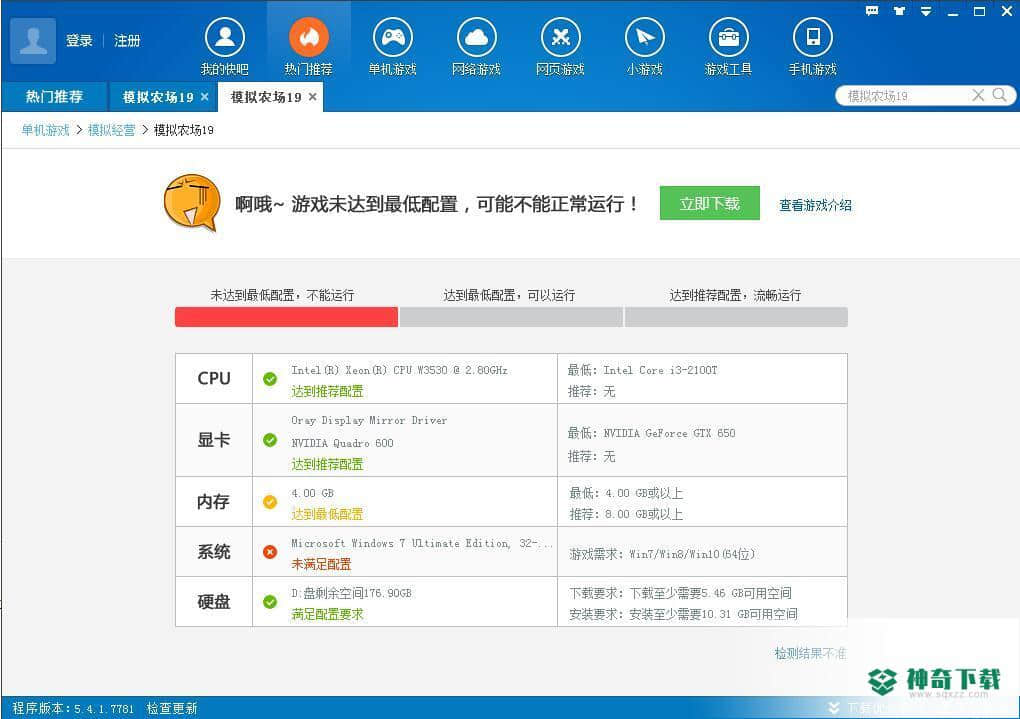Click the 注册 register link

(127, 40)
